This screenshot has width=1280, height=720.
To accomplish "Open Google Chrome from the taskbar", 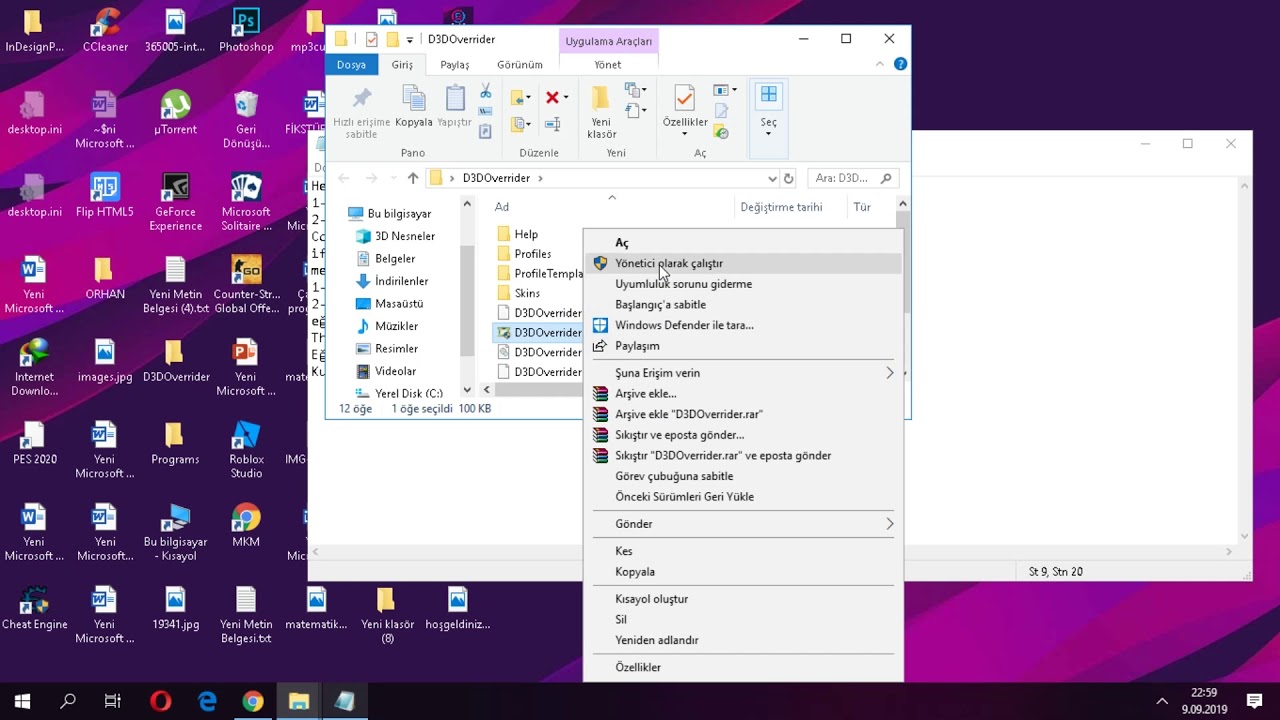I will pos(253,701).
